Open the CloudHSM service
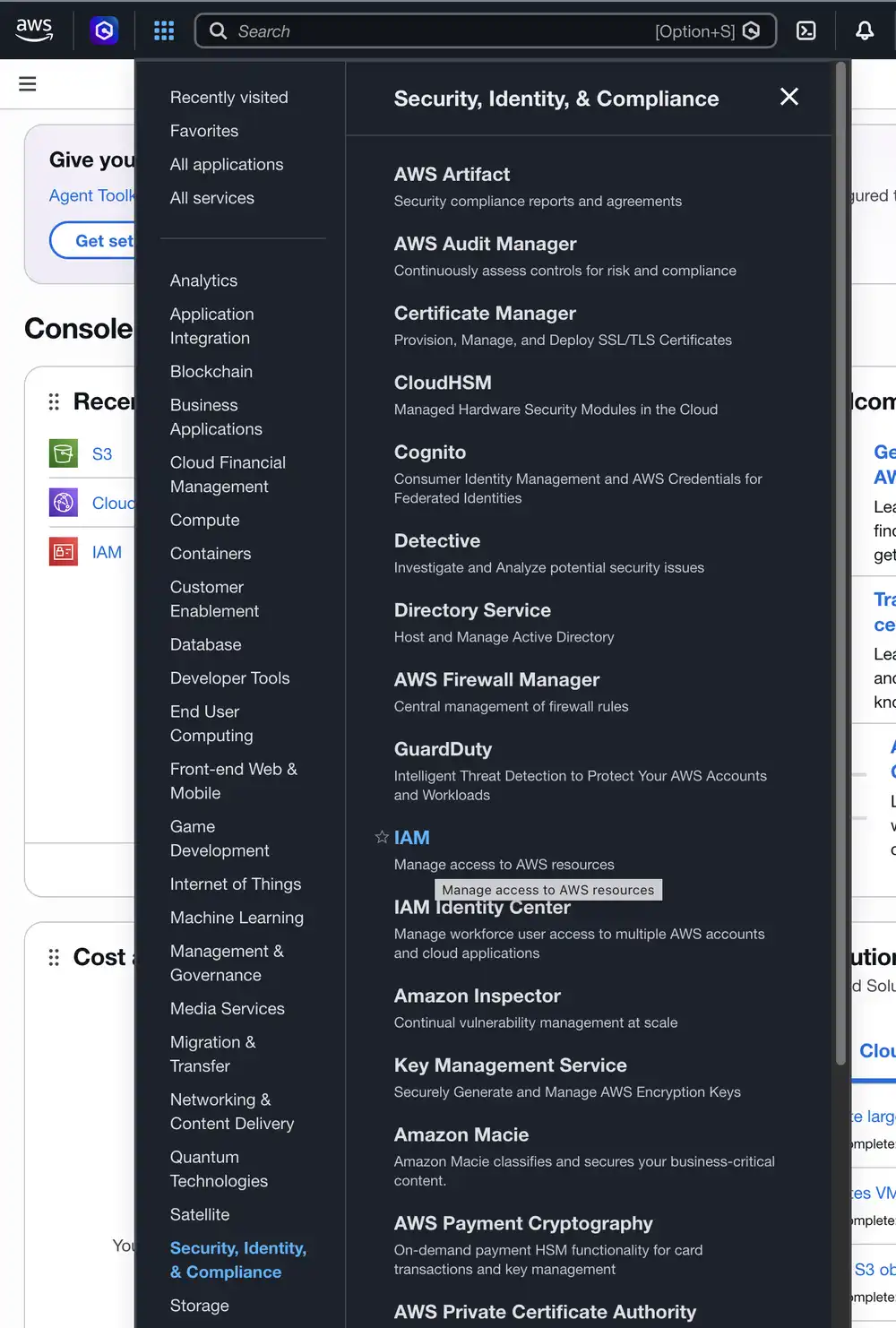Screen dimensions: 896x1328 [x=443, y=383]
